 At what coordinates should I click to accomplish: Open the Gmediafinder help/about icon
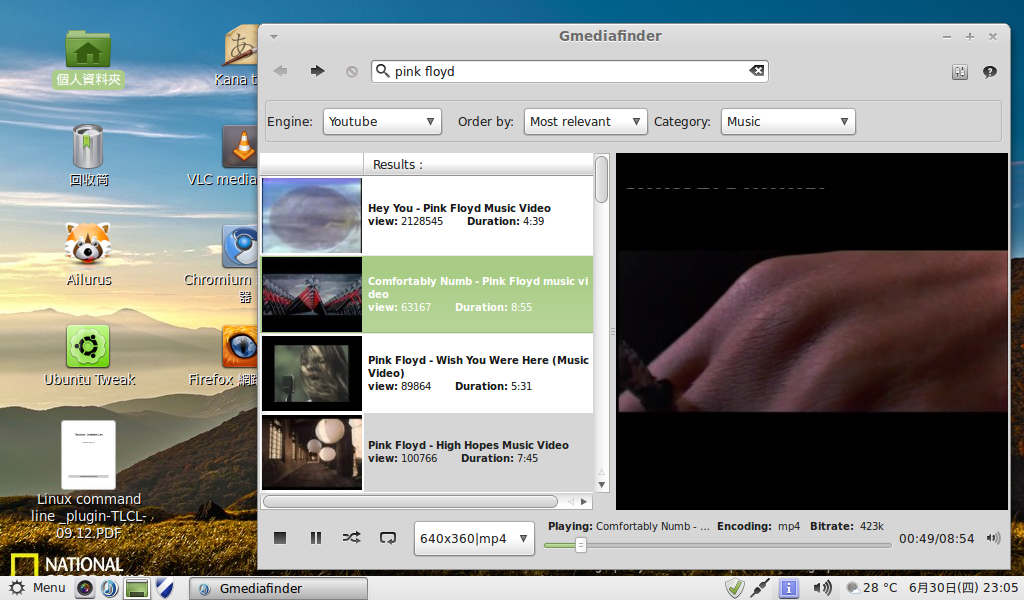(990, 72)
